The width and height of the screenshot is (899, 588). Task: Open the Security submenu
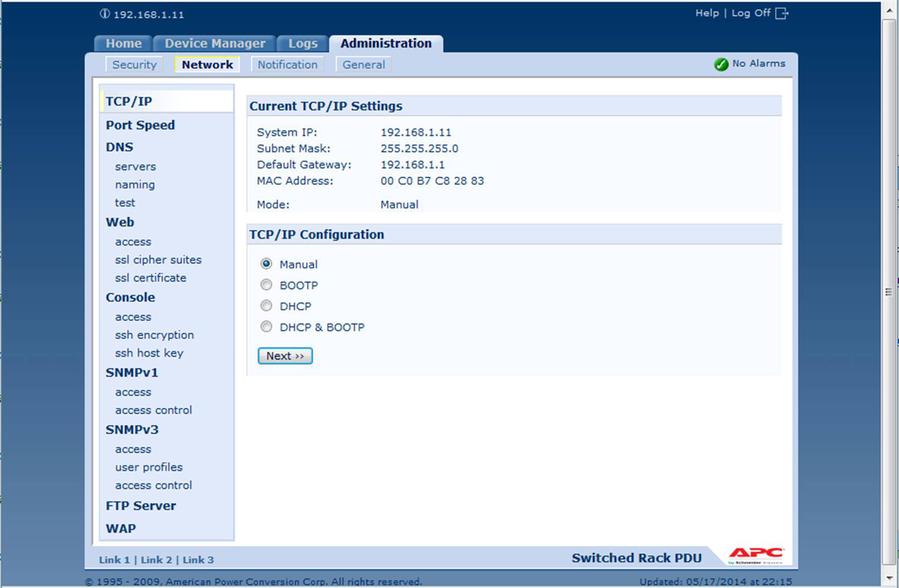pyautogui.click(x=134, y=65)
